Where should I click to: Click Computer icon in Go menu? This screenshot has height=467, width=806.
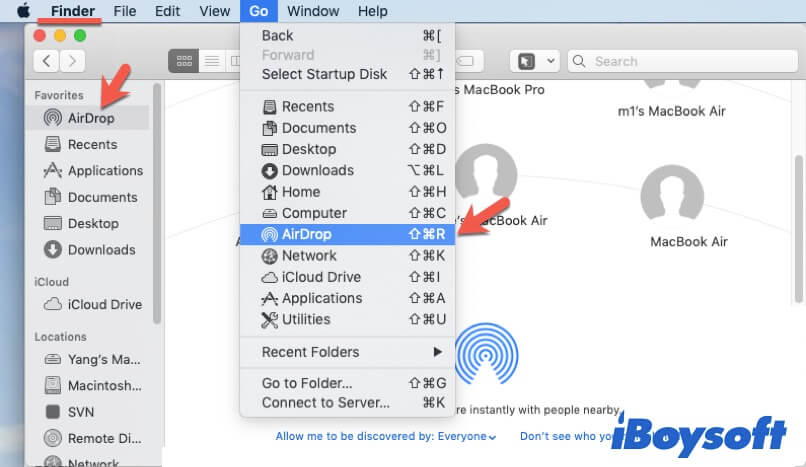pyautogui.click(x=269, y=213)
